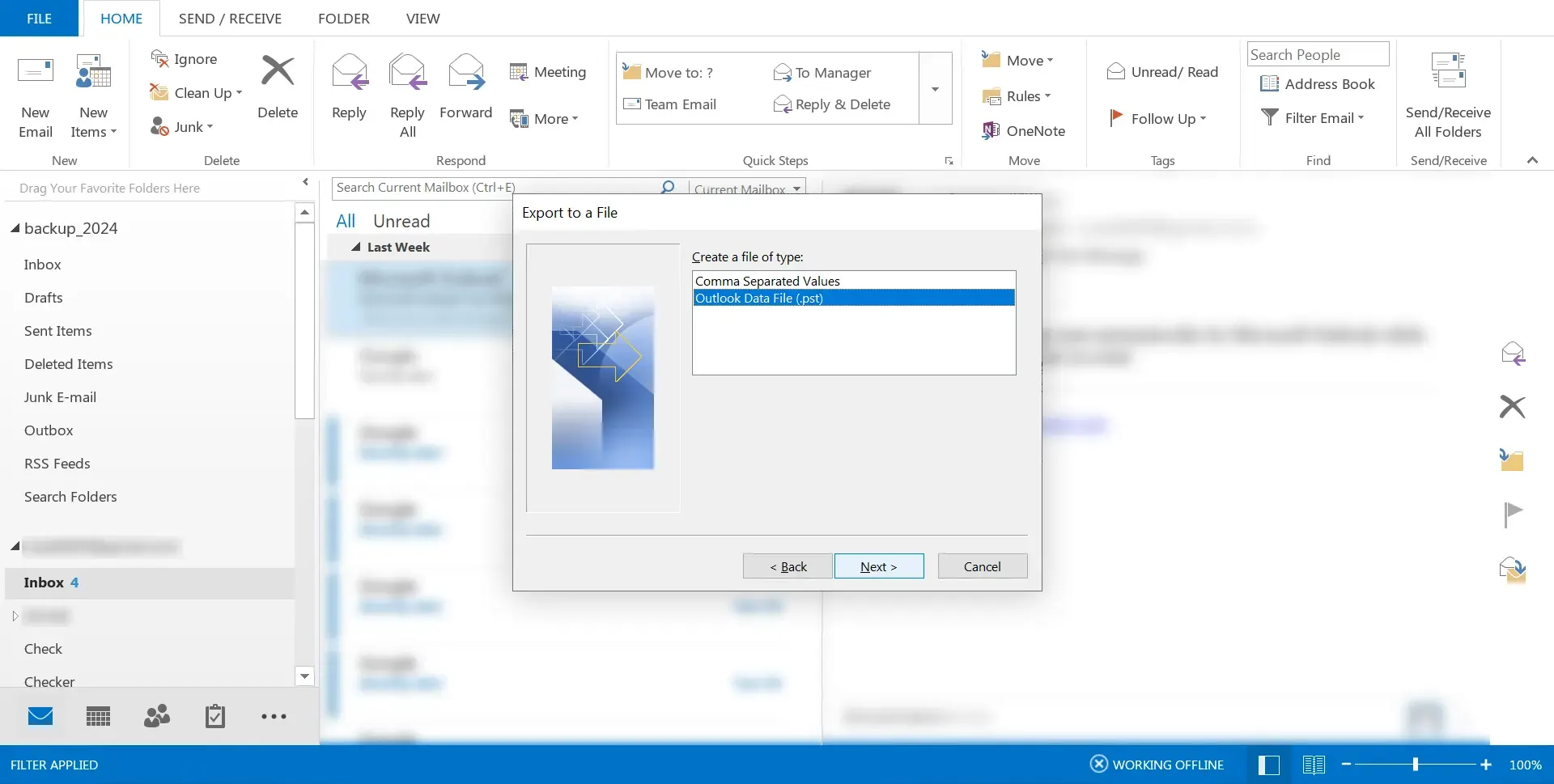Collapse the Last Week group
Image resolution: width=1554 pixels, height=784 pixels.
tap(356, 247)
